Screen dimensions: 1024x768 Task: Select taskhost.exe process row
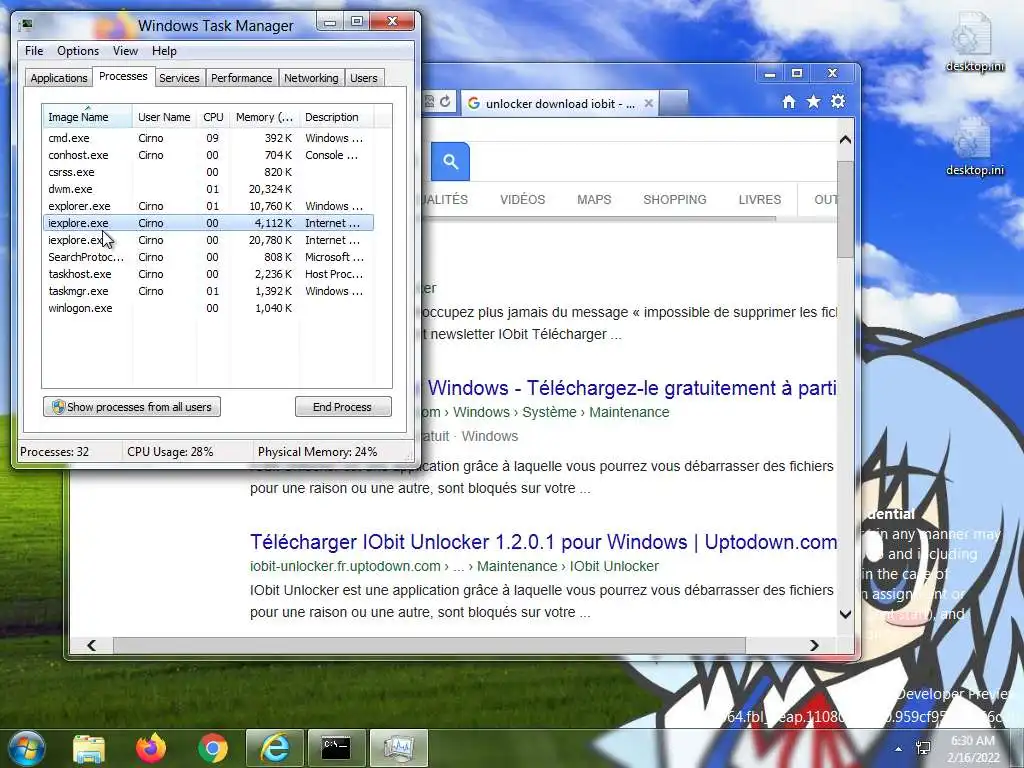coord(208,274)
